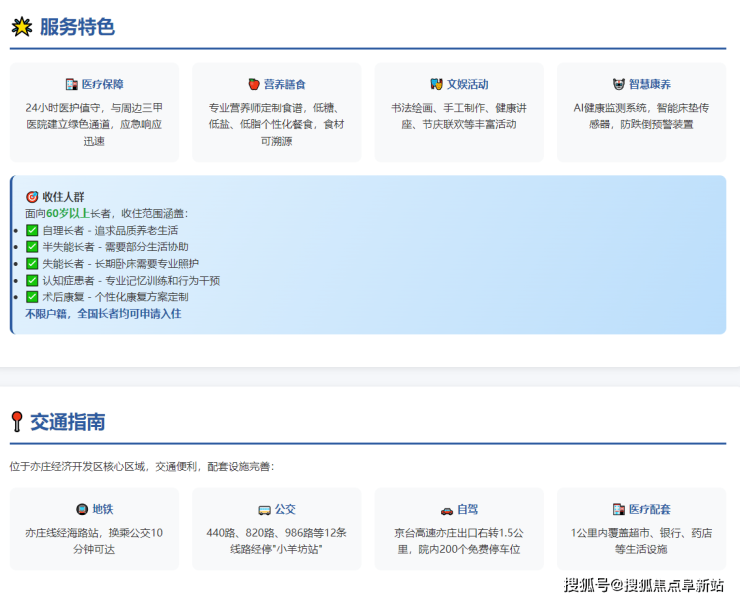Screen dimensions: 740x601
Task: Click the 搜狐号@搜狐焦点阜新站 watermark
Action: (x=643, y=585)
